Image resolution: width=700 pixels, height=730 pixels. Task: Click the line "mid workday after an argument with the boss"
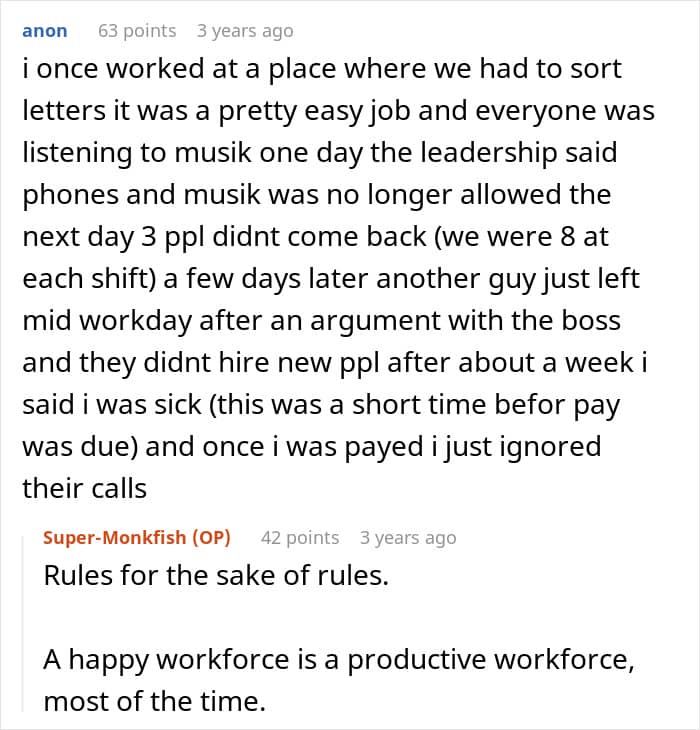click(322, 321)
